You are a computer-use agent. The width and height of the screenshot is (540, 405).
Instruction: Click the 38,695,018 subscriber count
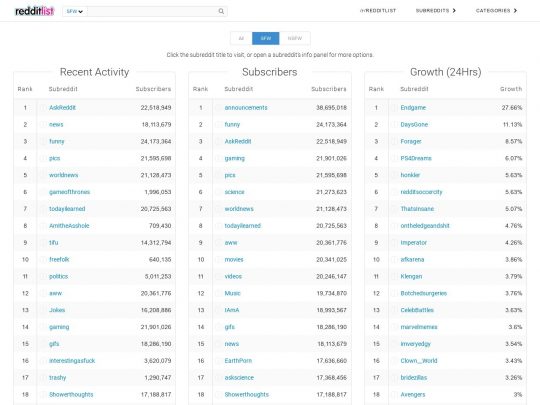pyautogui.click(x=331, y=108)
